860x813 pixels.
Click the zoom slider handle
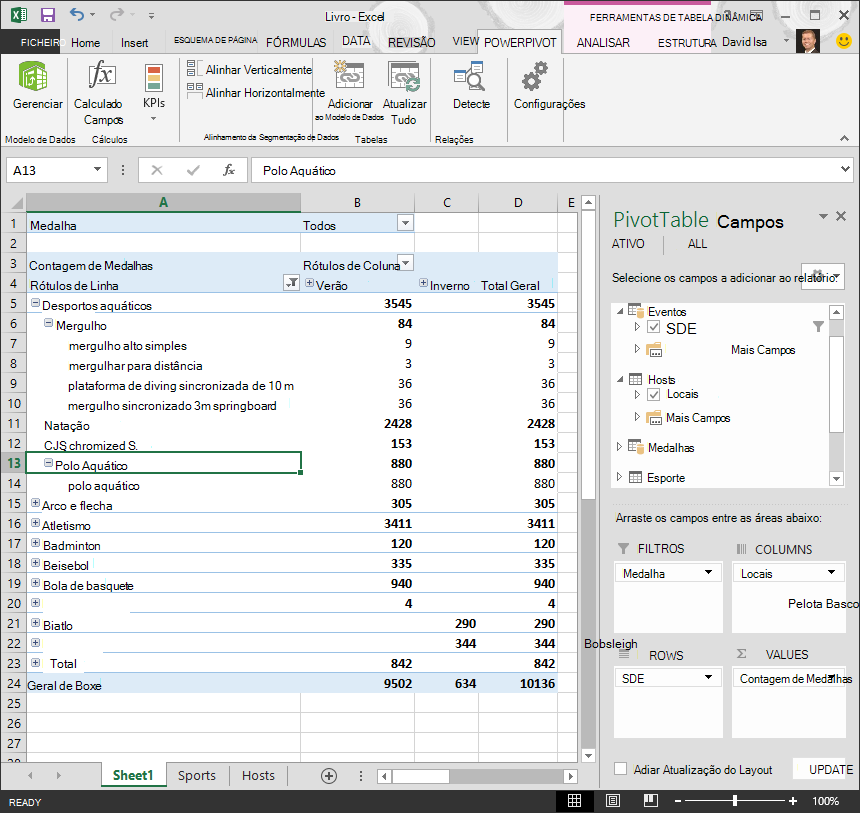pyautogui.click(x=734, y=801)
